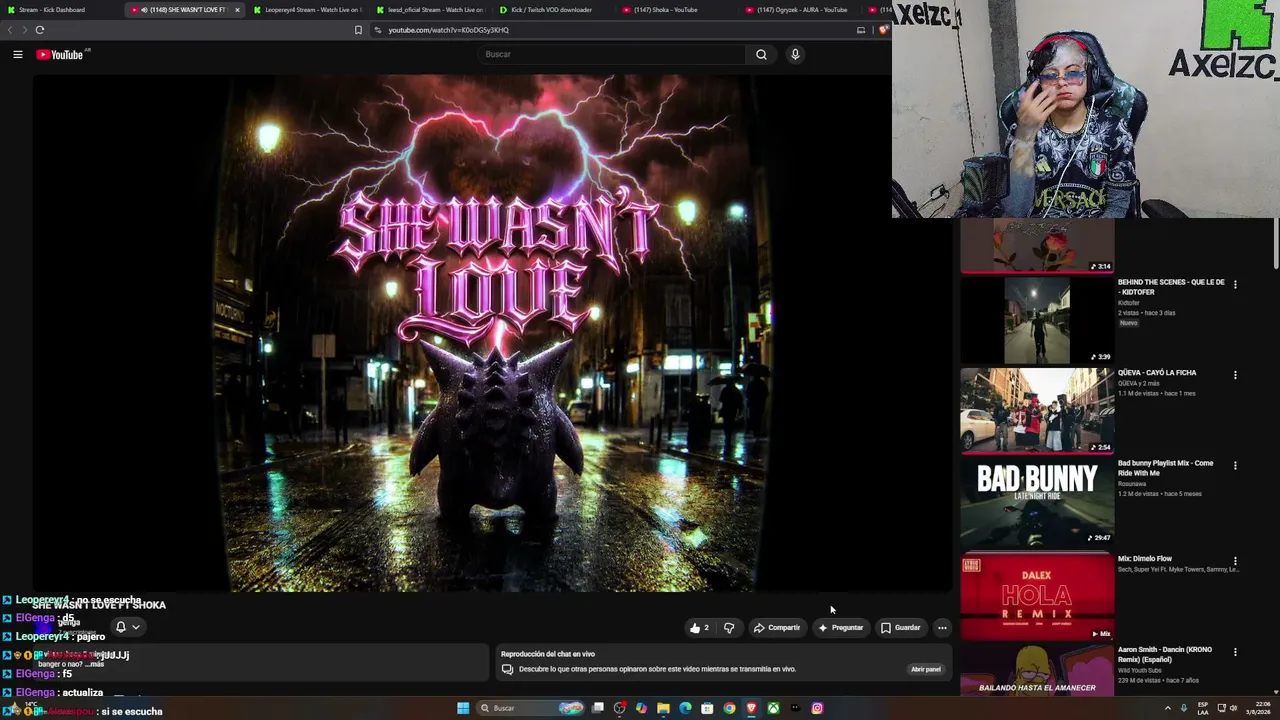
Task: Open the Kidtofer channel link
Action: pyautogui.click(x=1128, y=303)
